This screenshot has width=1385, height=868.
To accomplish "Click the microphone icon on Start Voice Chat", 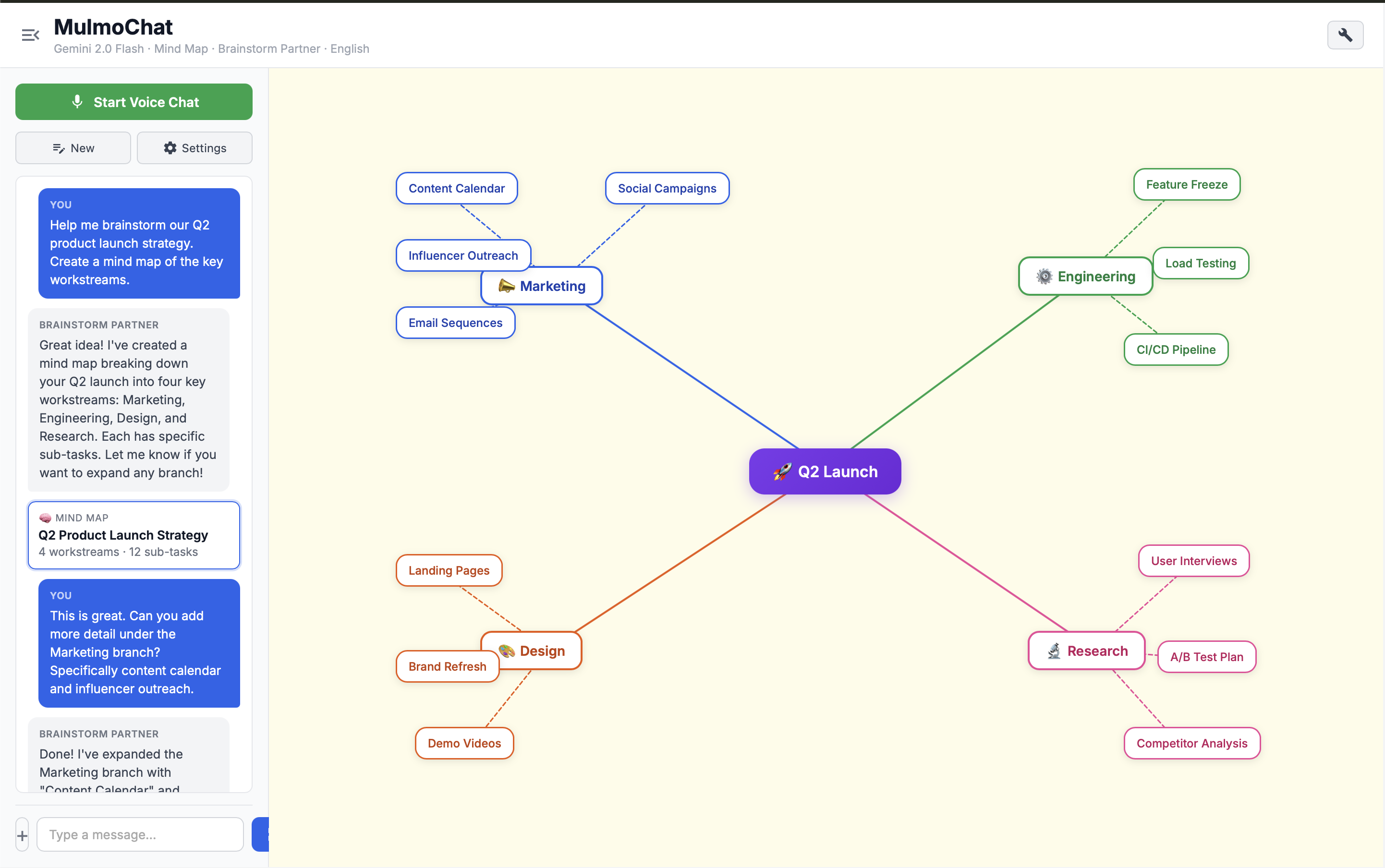I will 77,102.
